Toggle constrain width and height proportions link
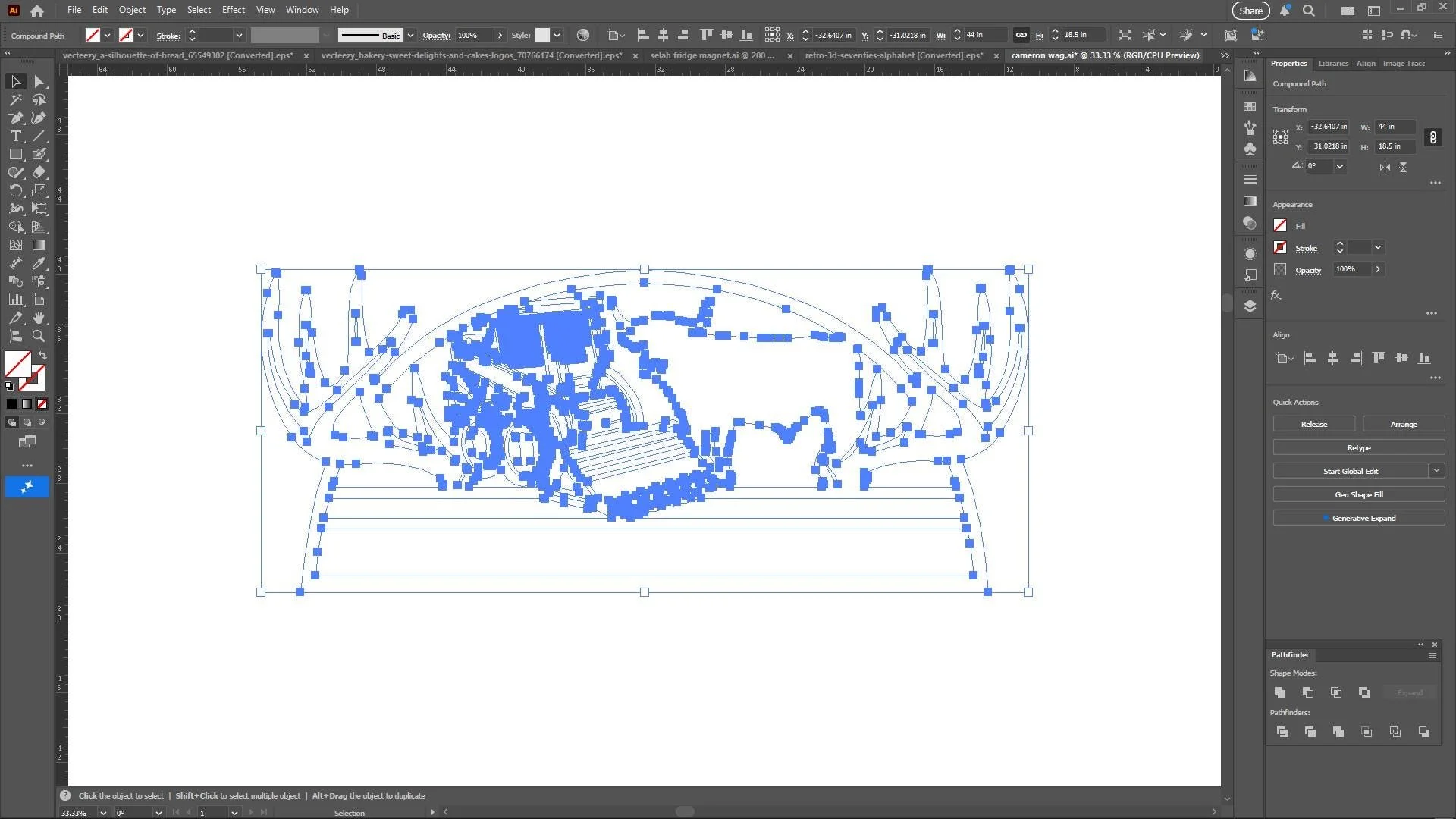 coord(1432,137)
